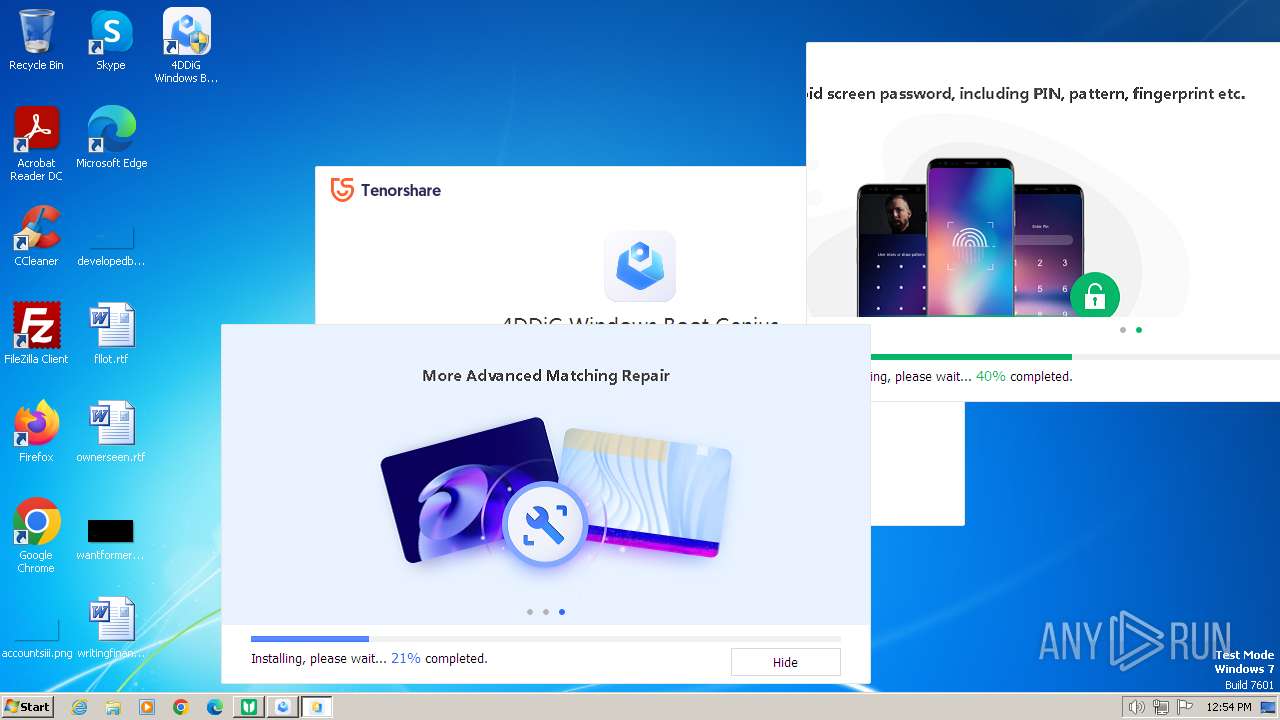The width and height of the screenshot is (1280, 720).
Task: Open Chrome from the taskbar
Action: coord(181,707)
